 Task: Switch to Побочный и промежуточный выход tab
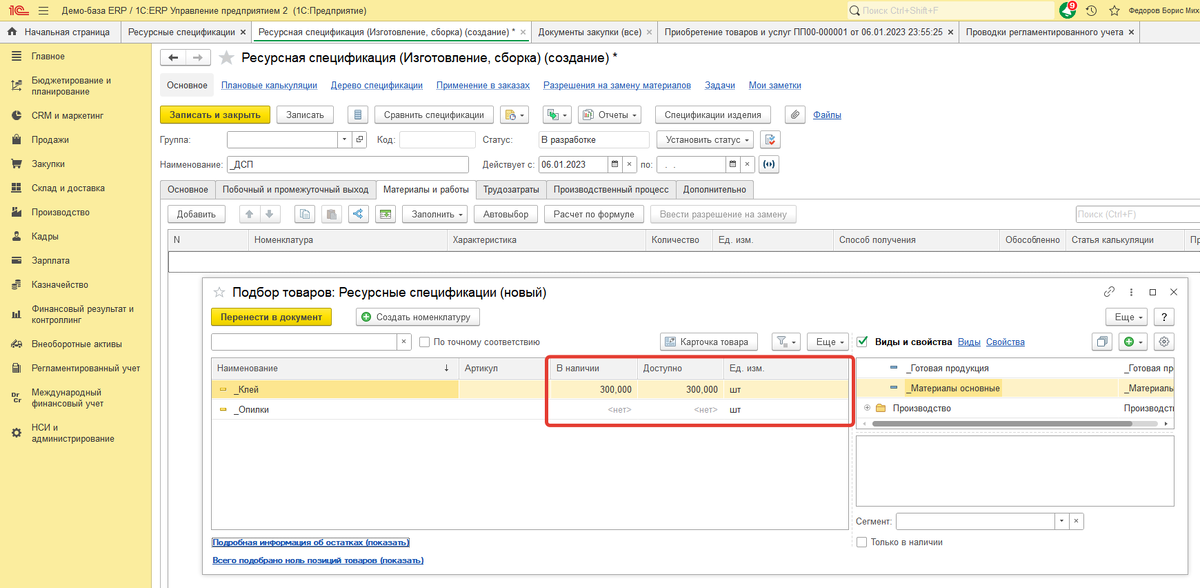coord(294,189)
